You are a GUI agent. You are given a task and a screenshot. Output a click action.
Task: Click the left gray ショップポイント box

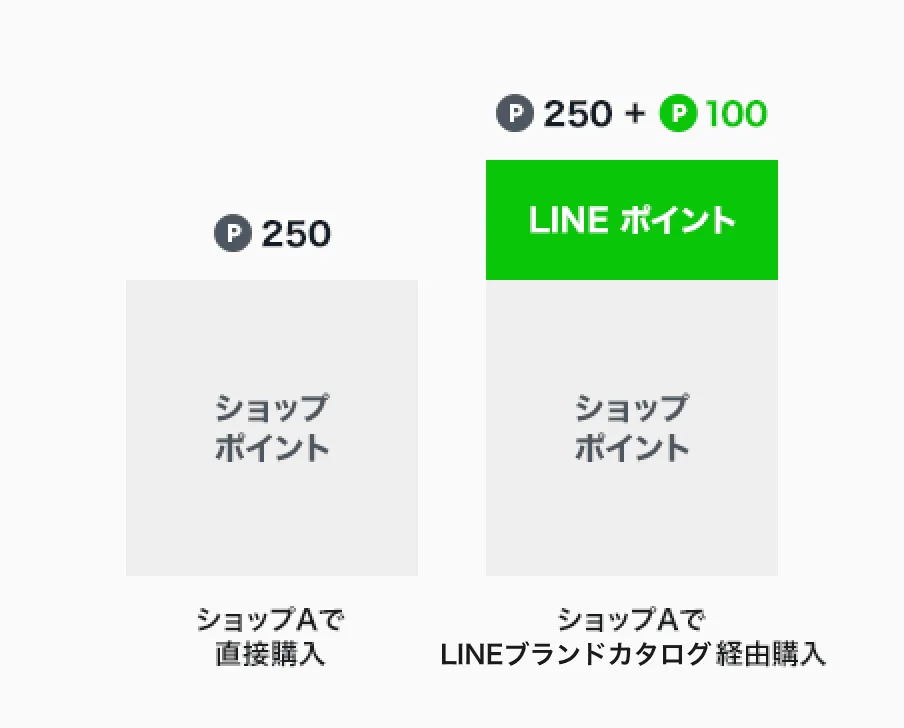click(272, 428)
